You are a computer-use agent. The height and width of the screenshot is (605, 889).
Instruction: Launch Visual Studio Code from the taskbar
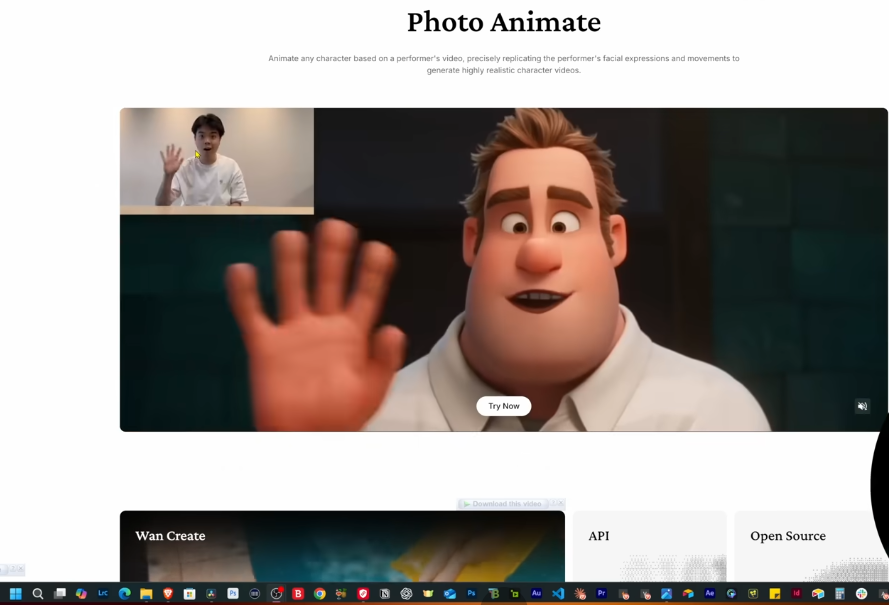tap(556, 593)
